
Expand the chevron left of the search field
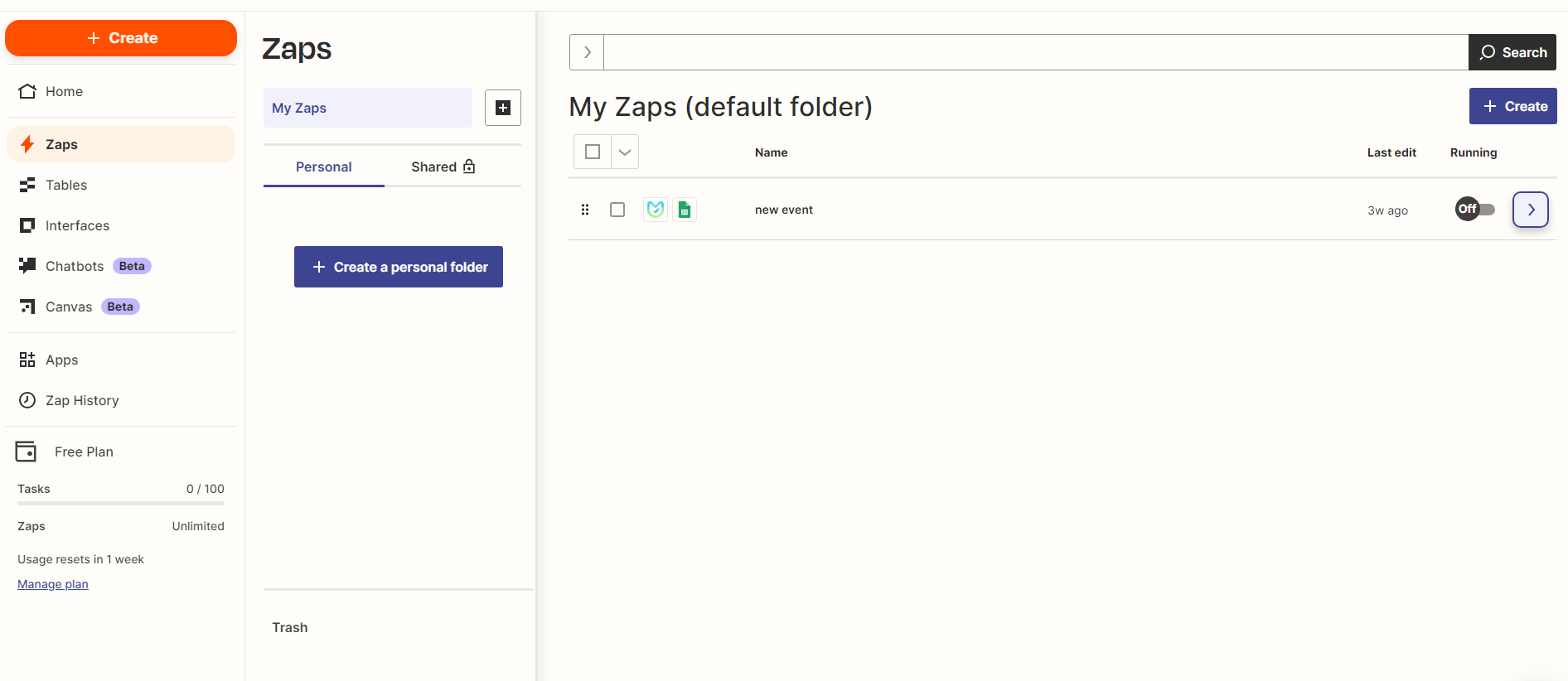click(587, 52)
